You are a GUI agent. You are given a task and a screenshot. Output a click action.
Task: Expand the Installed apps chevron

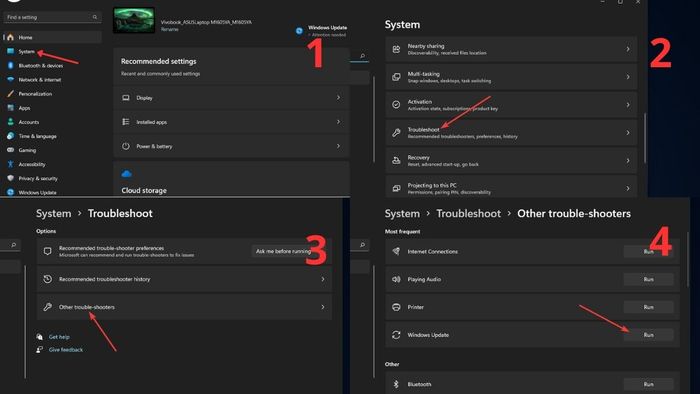point(338,122)
